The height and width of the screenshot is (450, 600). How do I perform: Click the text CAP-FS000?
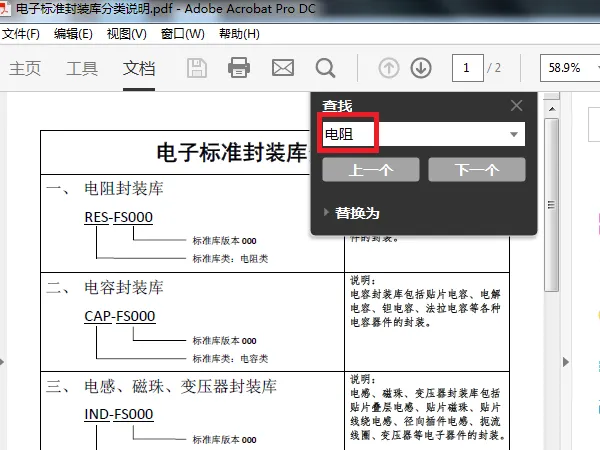point(120,316)
